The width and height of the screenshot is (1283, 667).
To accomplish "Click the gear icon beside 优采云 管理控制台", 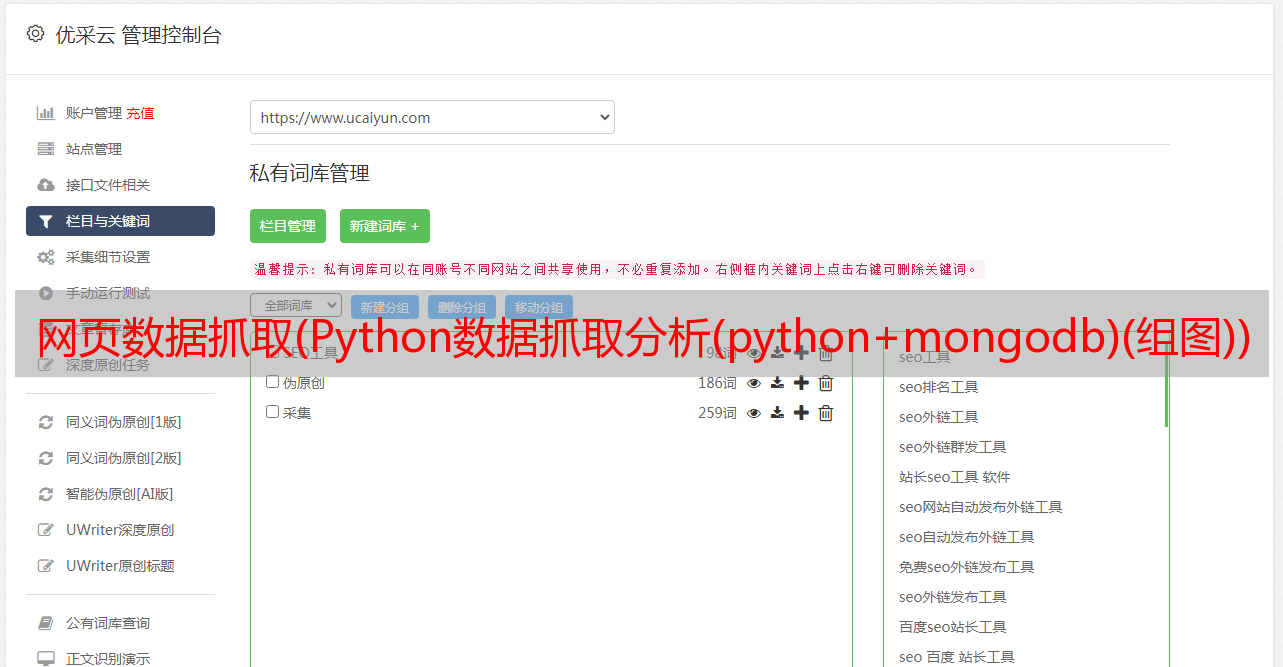I will (x=35, y=34).
